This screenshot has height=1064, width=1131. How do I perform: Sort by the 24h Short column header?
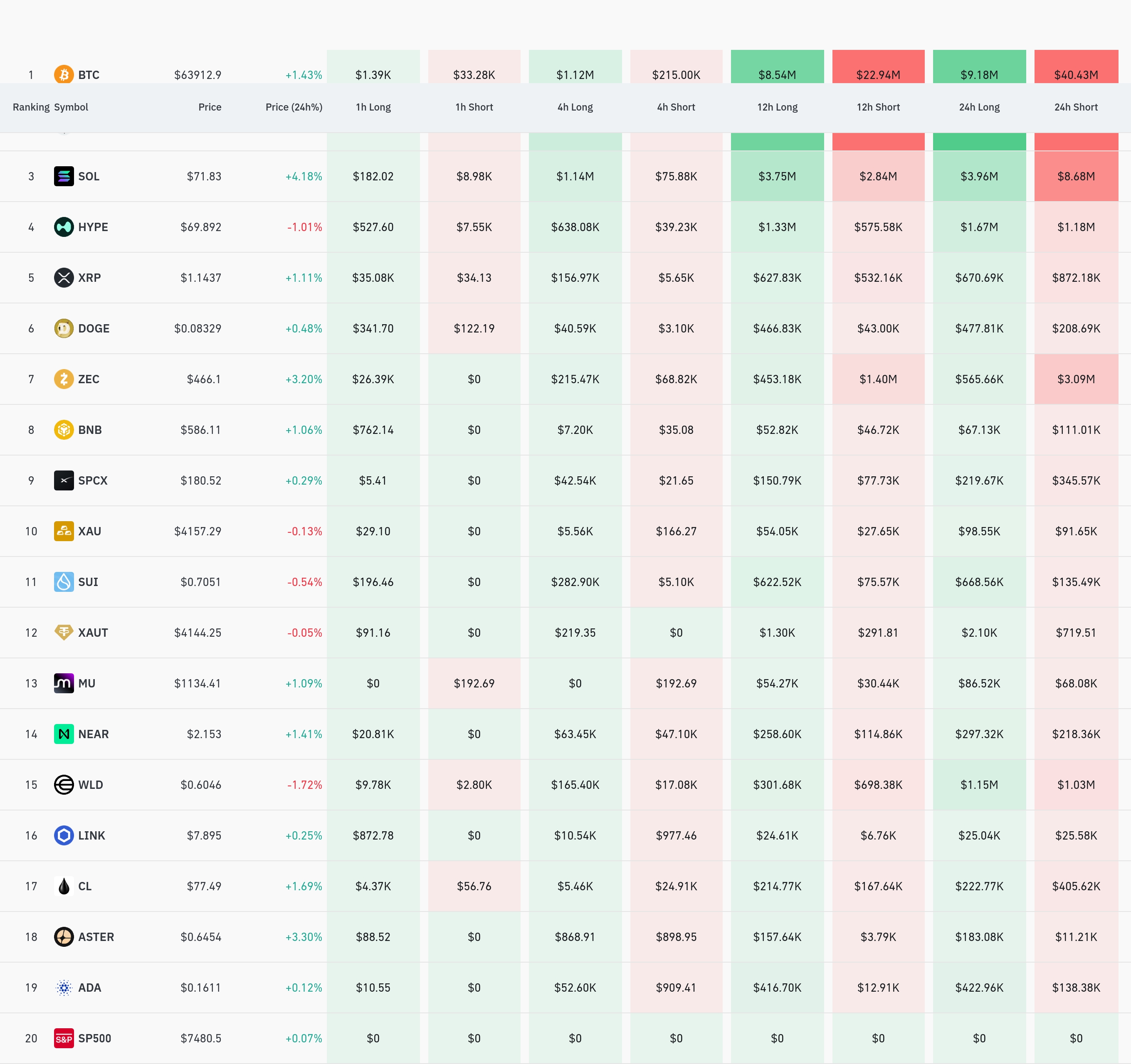pos(1076,107)
